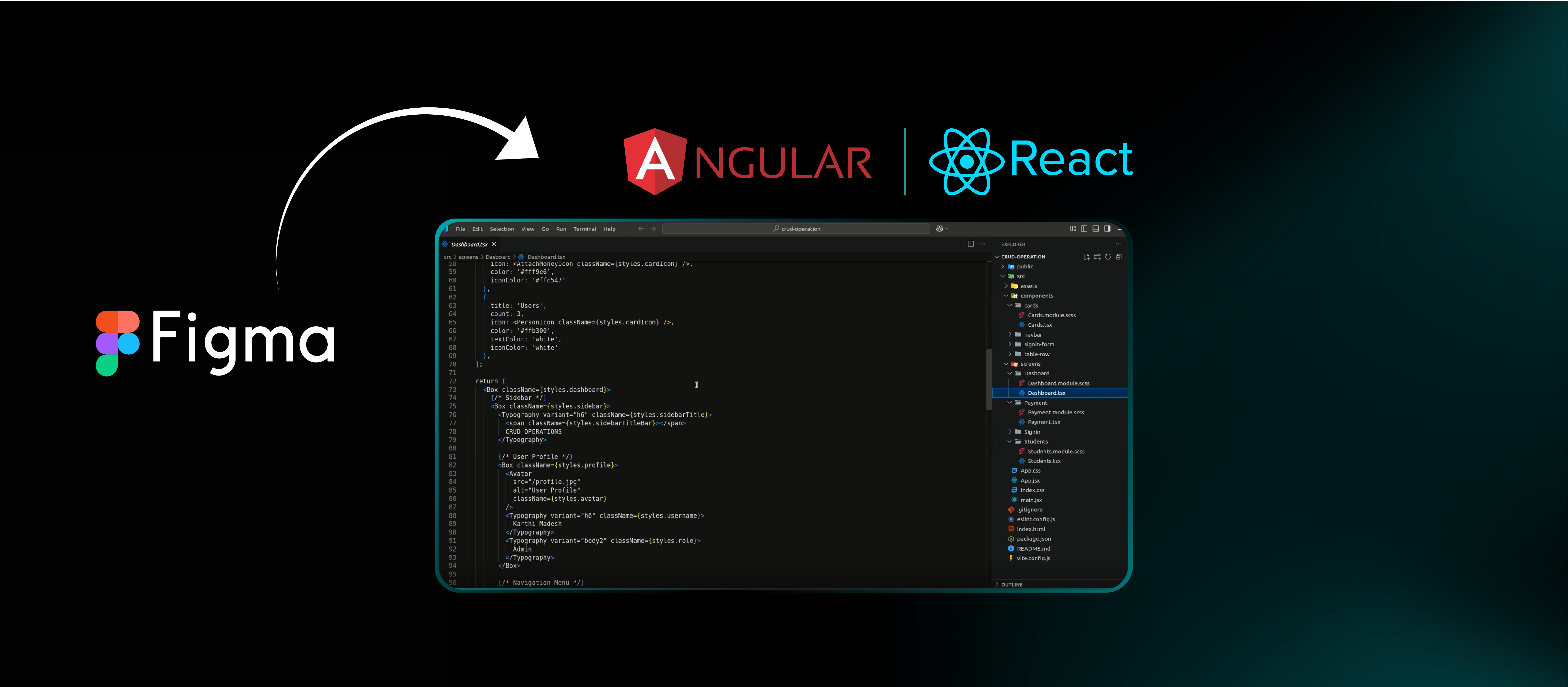
Task: Open Cards.module.scss file
Action: (1060, 315)
